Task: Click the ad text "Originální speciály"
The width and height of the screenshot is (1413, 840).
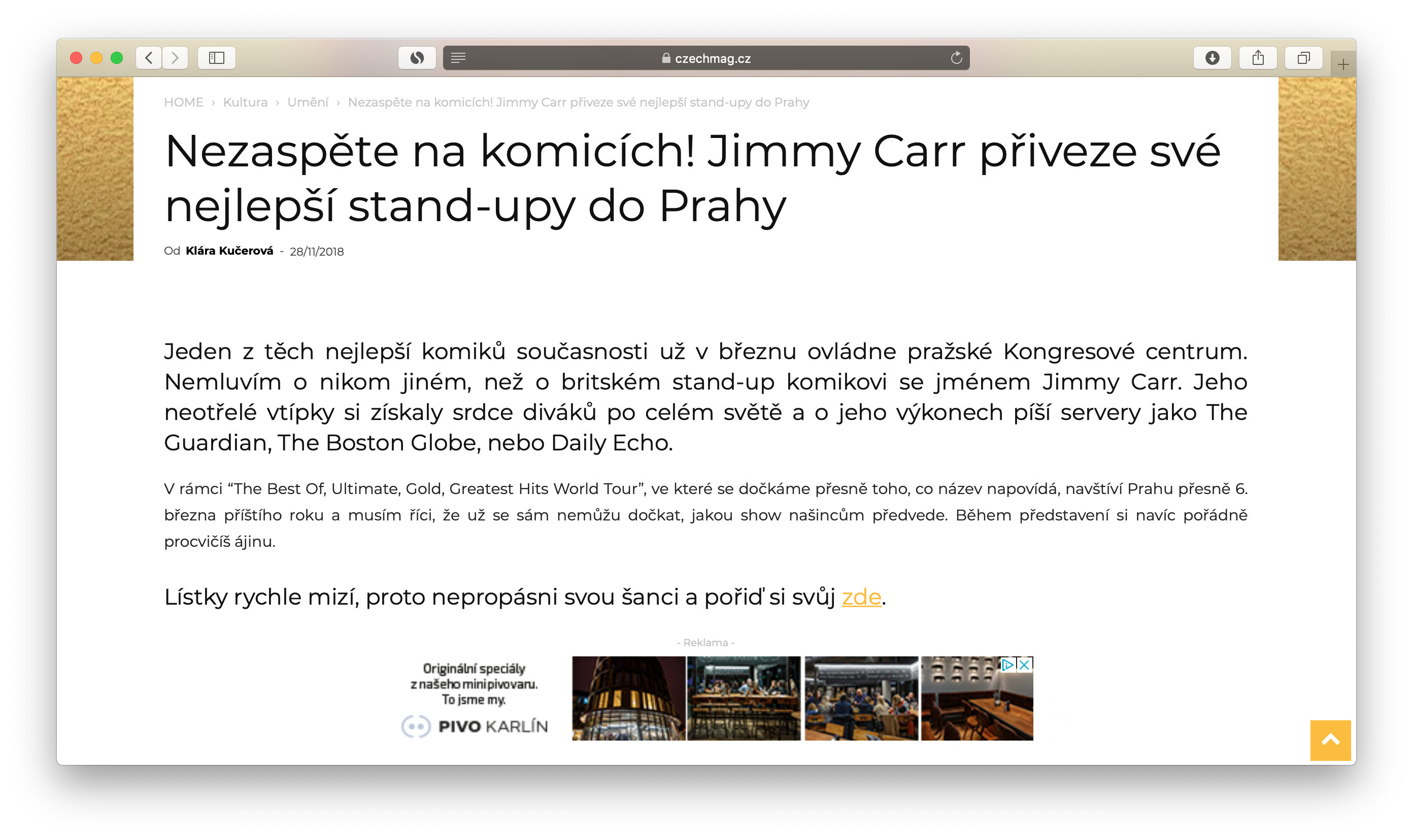Action: 474,669
